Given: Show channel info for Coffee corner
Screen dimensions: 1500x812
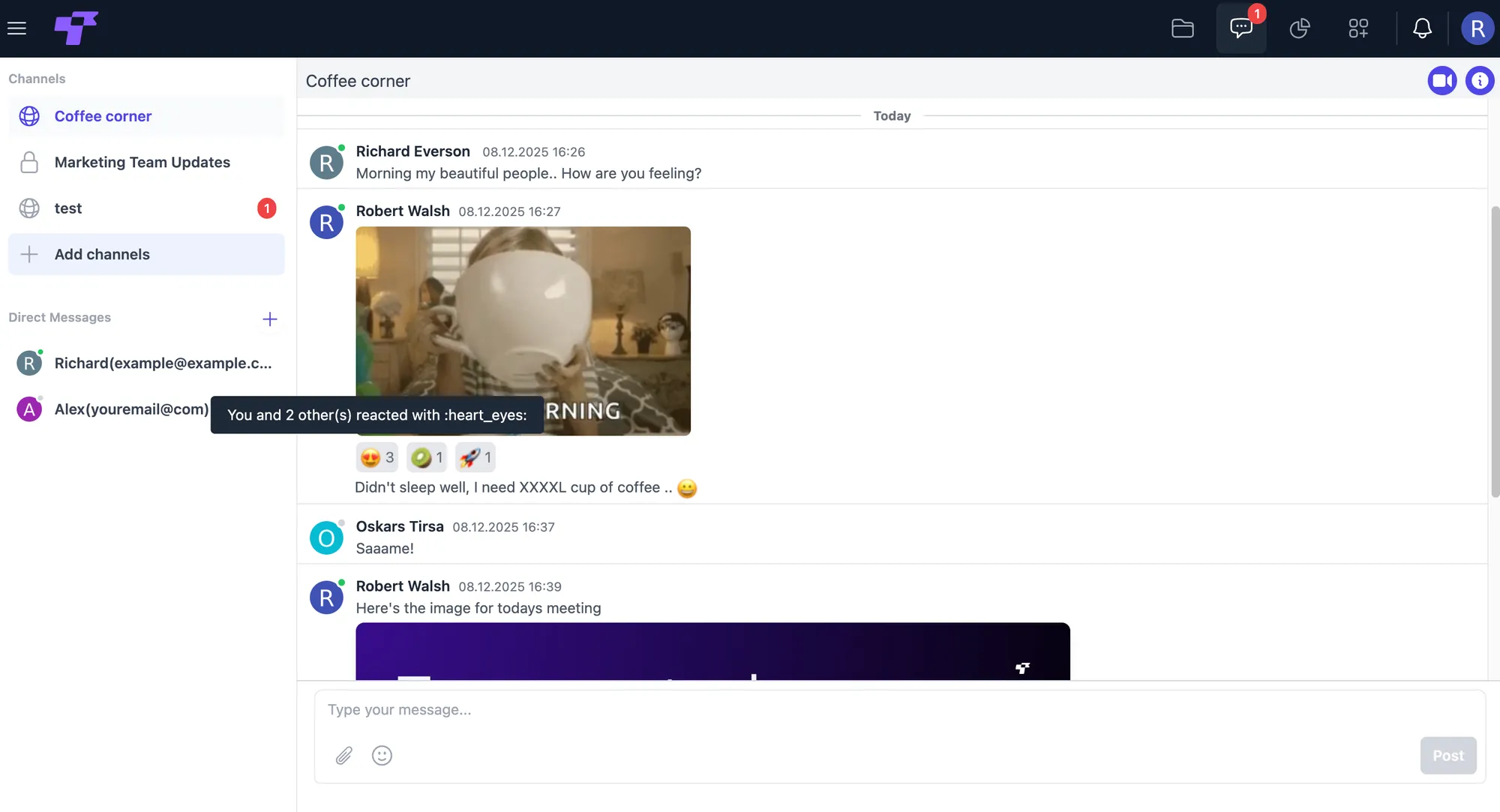Looking at the screenshot, I should pyautogui.click(x=1480, y=80).
